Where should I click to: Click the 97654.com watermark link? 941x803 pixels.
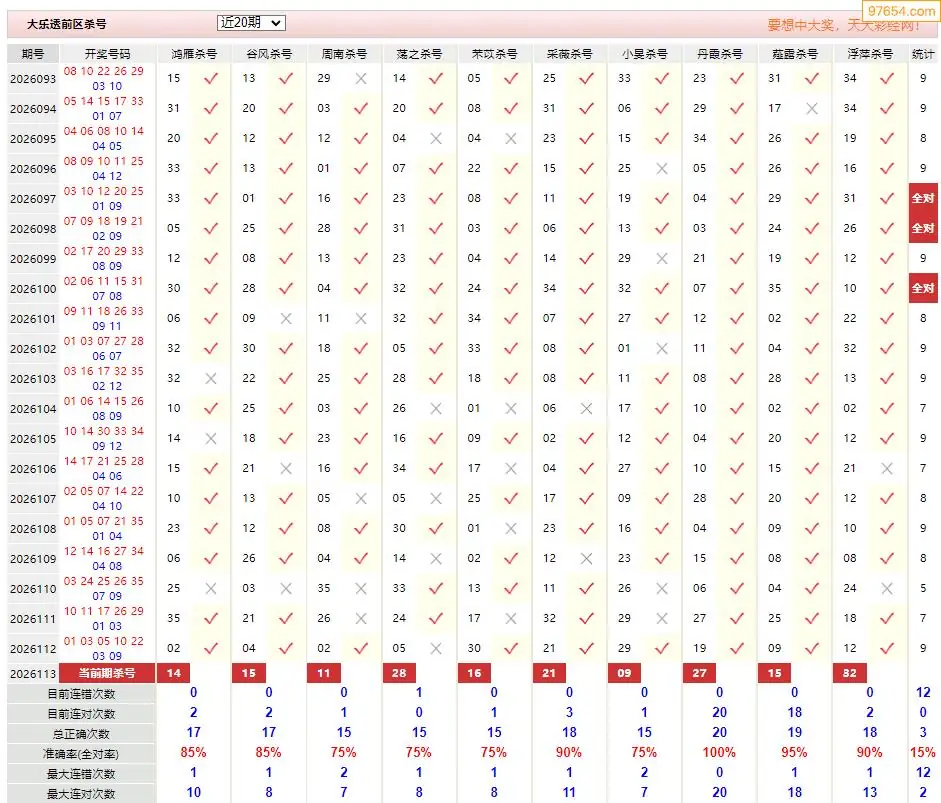point(901,11)
